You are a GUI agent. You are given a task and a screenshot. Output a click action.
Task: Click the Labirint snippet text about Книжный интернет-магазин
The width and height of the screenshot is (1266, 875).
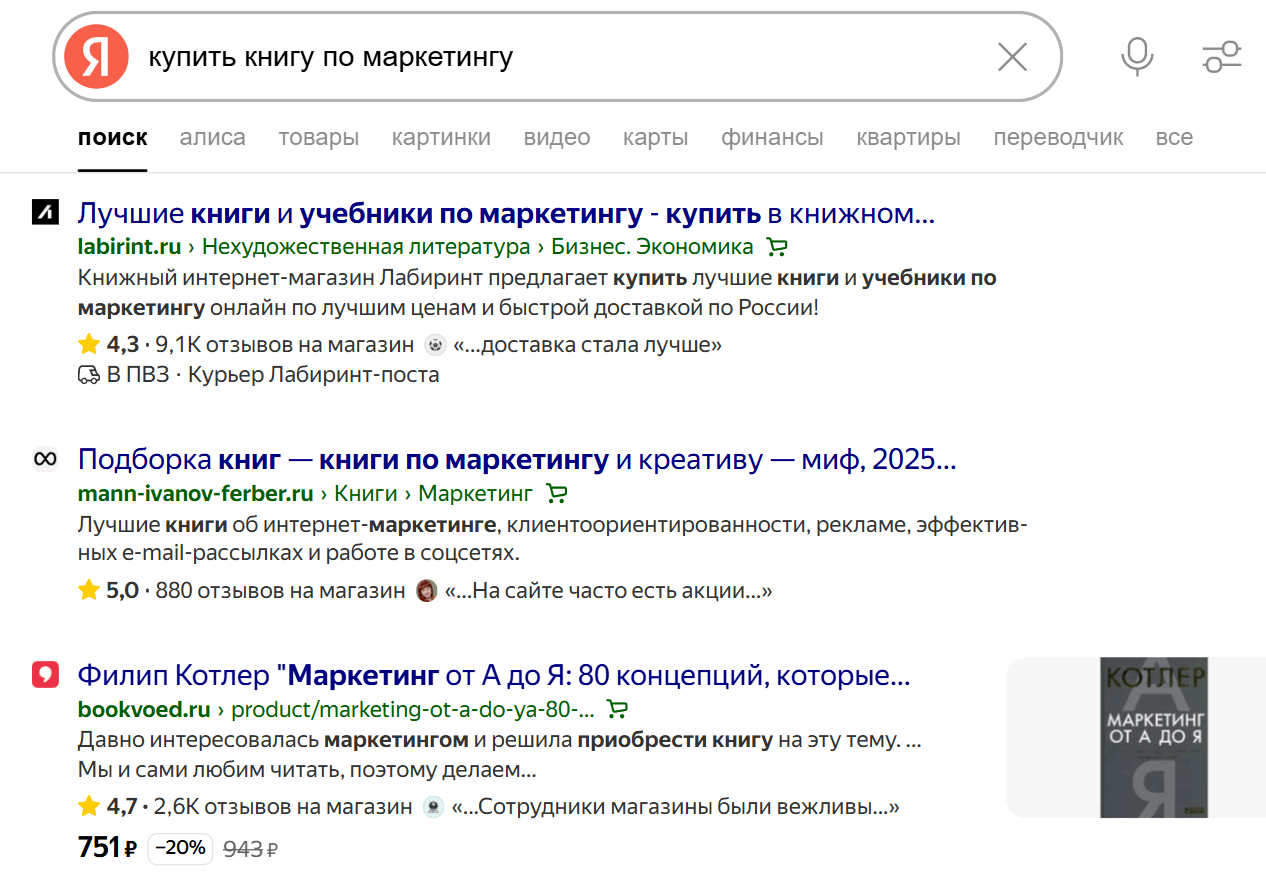pos(537,292)
